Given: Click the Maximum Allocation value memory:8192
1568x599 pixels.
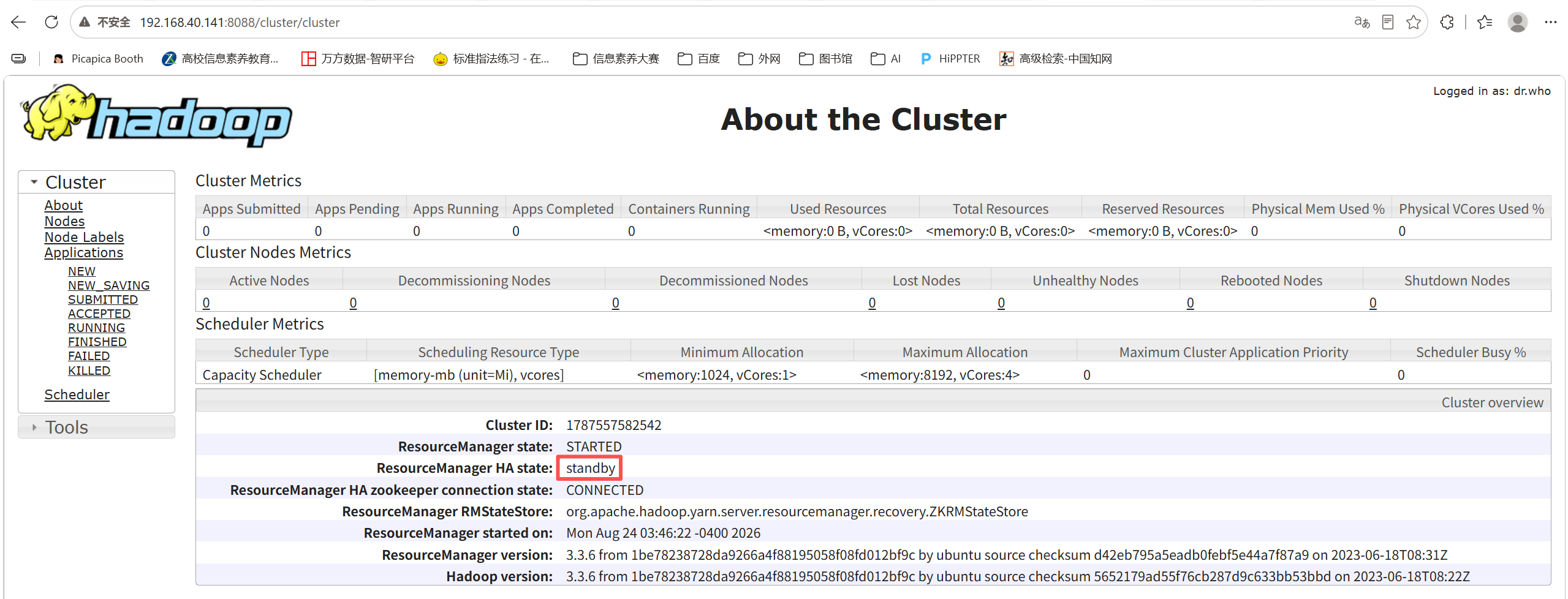Looking at the screenshot, I should pos(939,375).
